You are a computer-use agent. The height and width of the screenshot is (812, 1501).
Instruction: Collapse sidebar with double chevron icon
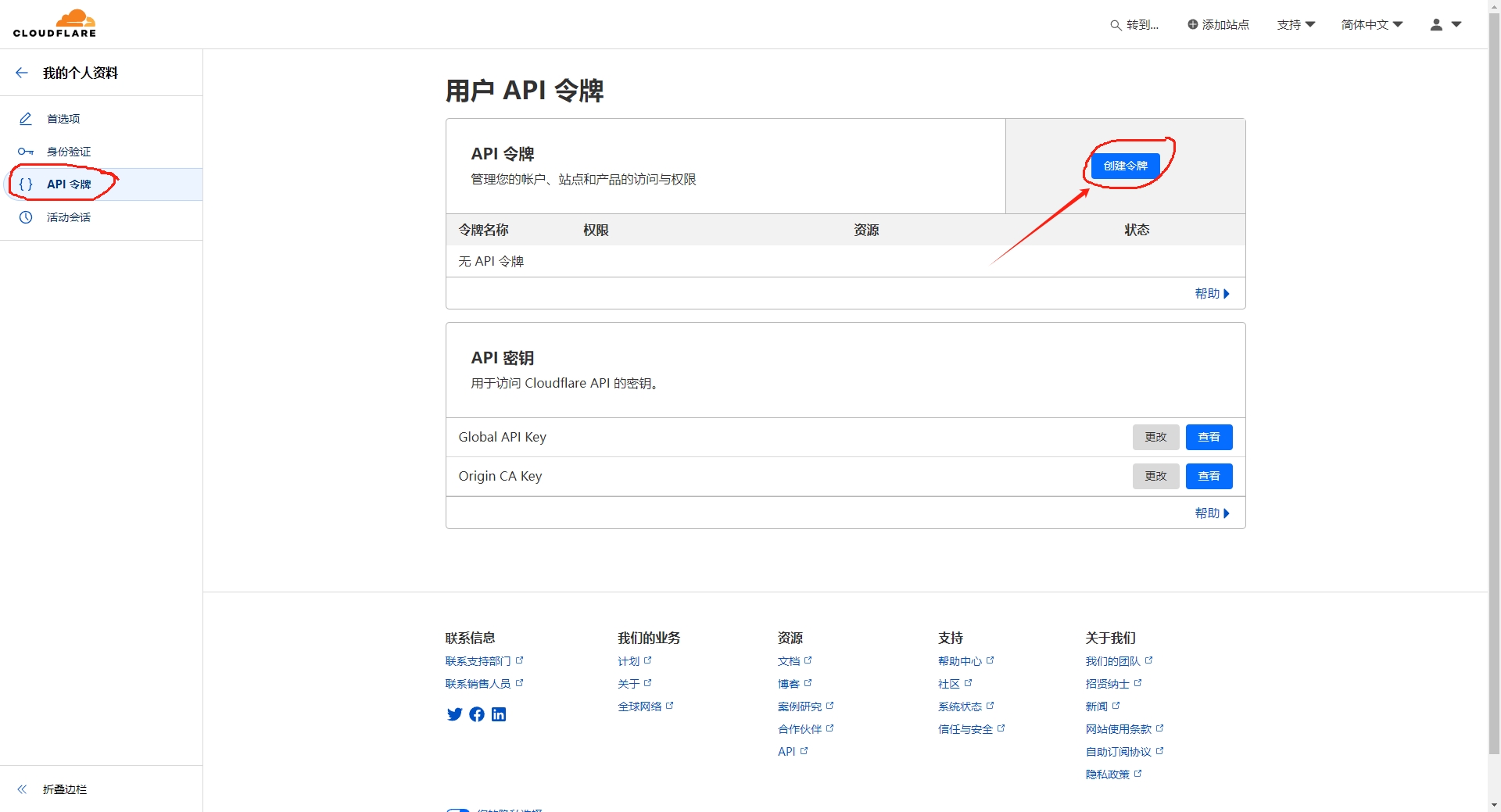pyautogui.click(x=22, y=789)
